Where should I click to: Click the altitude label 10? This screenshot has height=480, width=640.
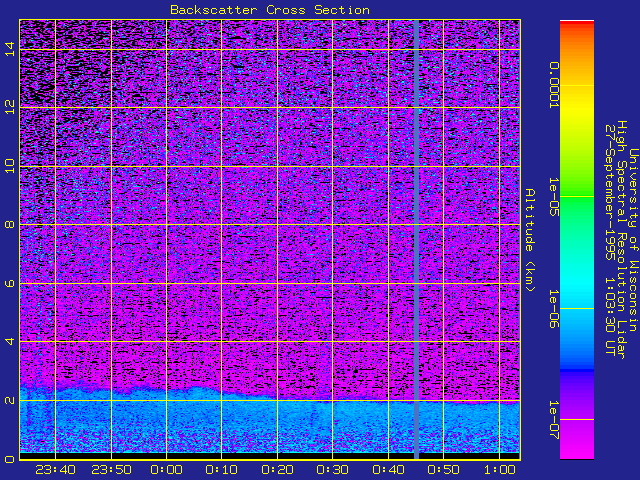[x=10, y=166]
